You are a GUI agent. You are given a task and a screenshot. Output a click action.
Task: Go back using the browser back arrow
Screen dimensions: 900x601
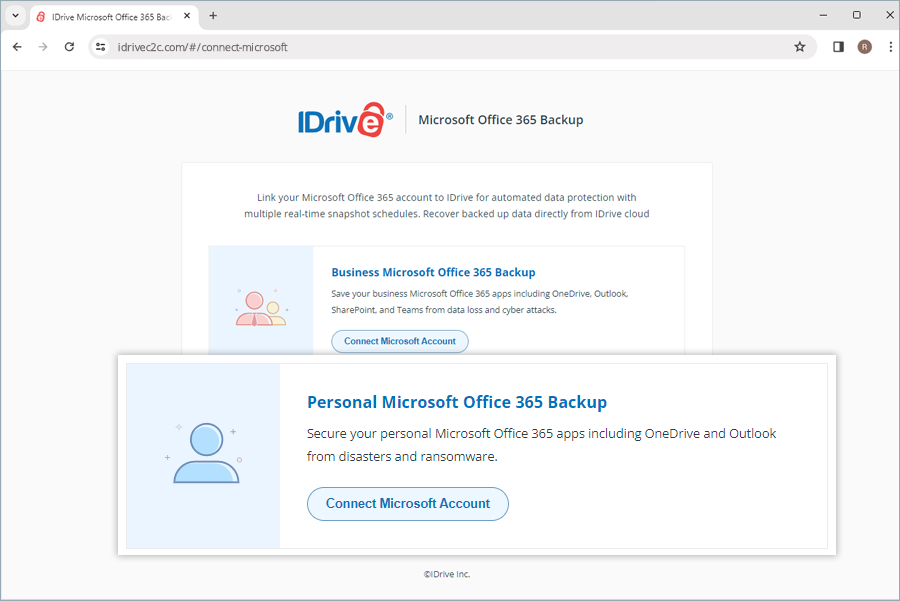tap(17, 47)
